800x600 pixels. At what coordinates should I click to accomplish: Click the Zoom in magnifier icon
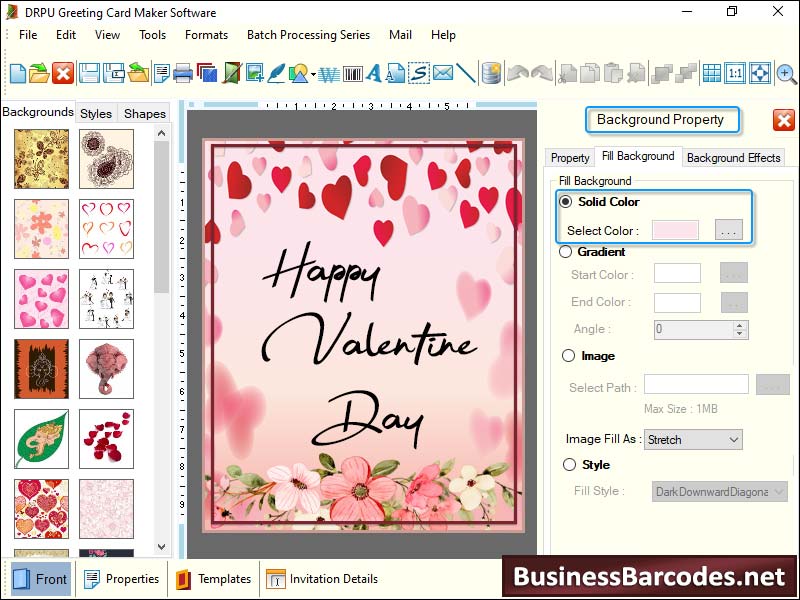[x=786, y=73]
